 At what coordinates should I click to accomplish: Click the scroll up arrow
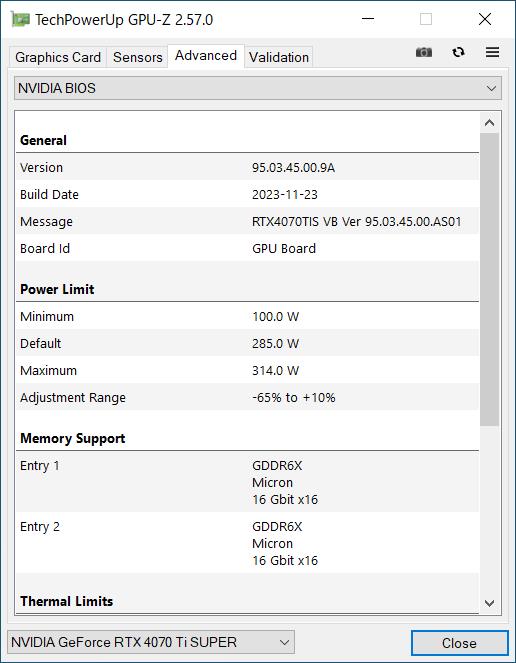pos(489,123)
